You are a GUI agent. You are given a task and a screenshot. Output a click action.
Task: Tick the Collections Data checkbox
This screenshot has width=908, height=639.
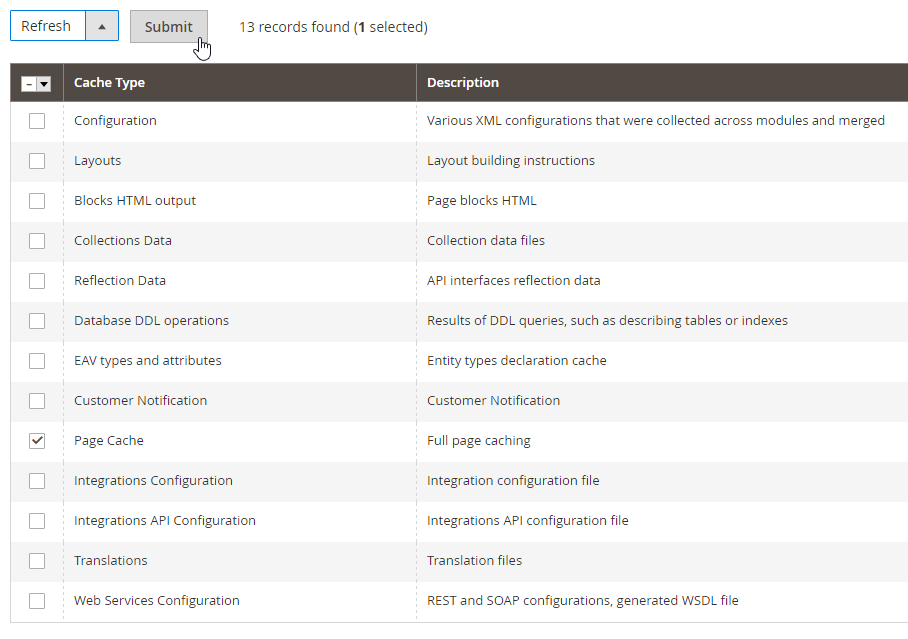(x=37, y=240)
